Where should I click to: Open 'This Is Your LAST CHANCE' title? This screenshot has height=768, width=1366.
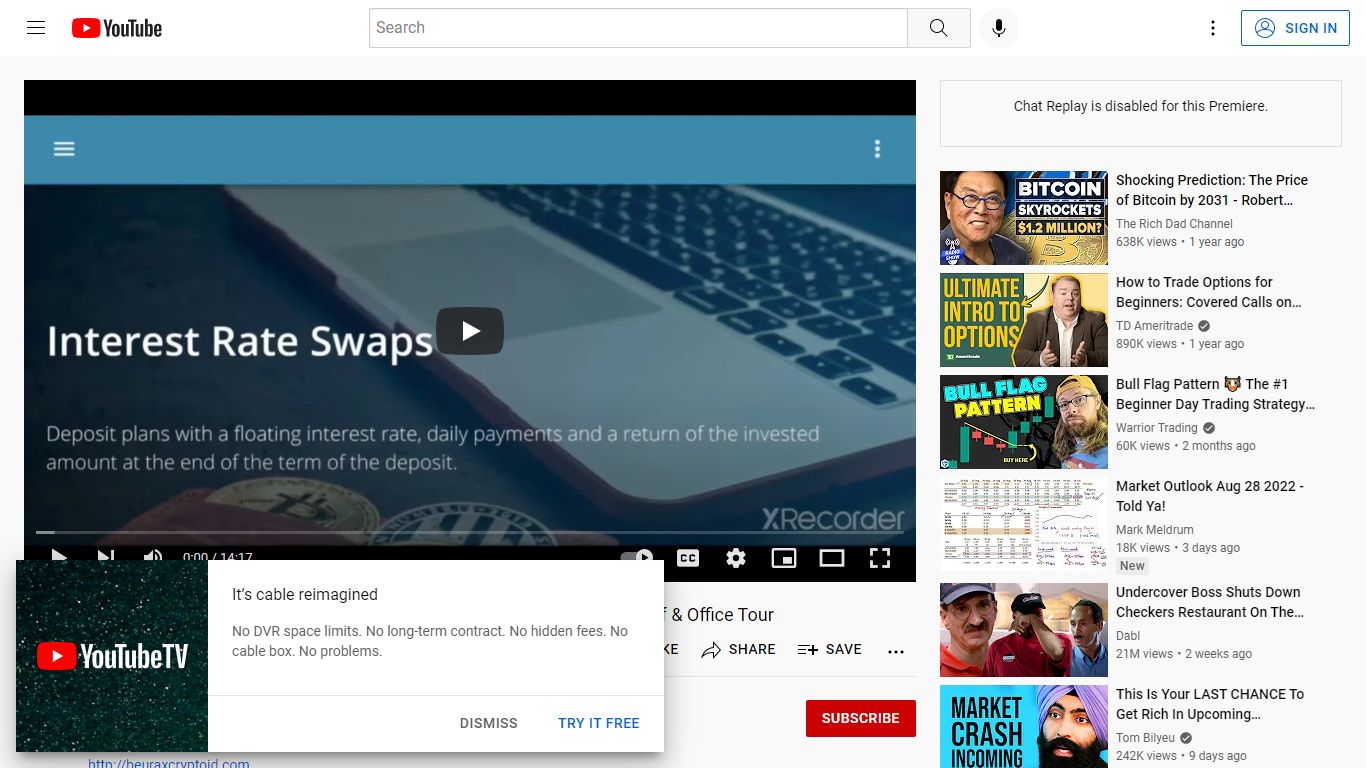1210,704
